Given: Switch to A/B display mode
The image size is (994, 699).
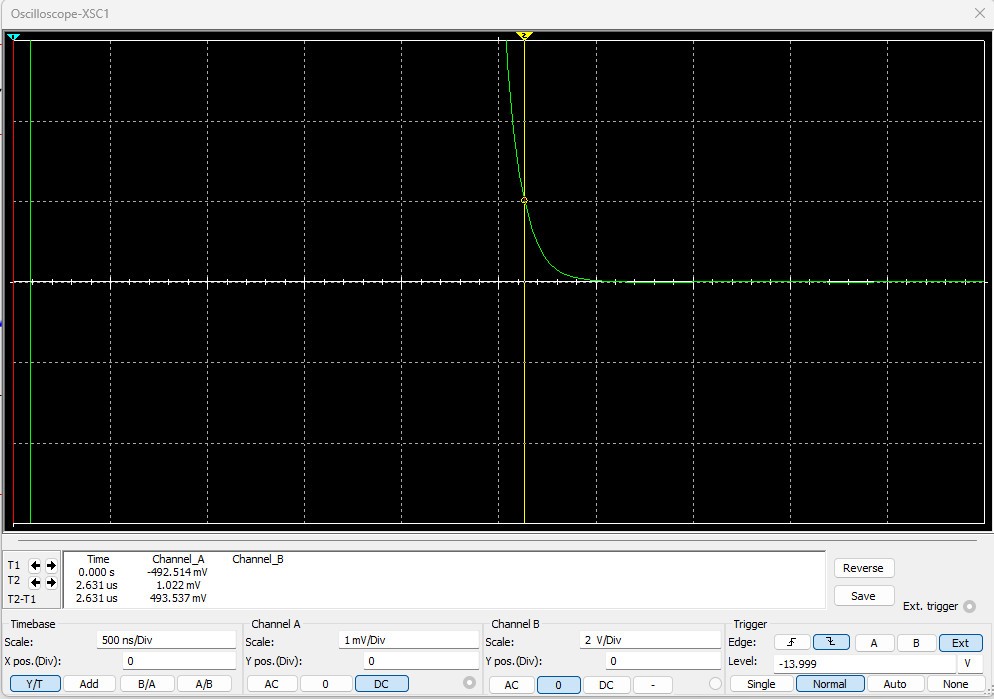Looking at the screenshot, I should [x=204, y=683].
